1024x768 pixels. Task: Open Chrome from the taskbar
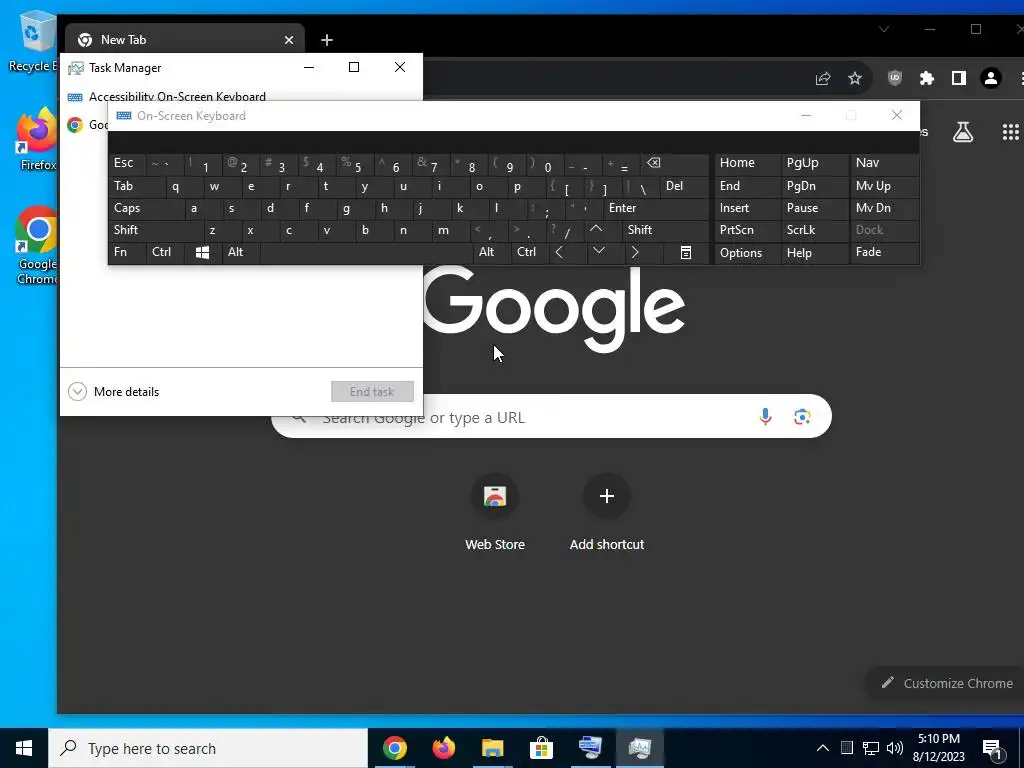coord(394,748)
